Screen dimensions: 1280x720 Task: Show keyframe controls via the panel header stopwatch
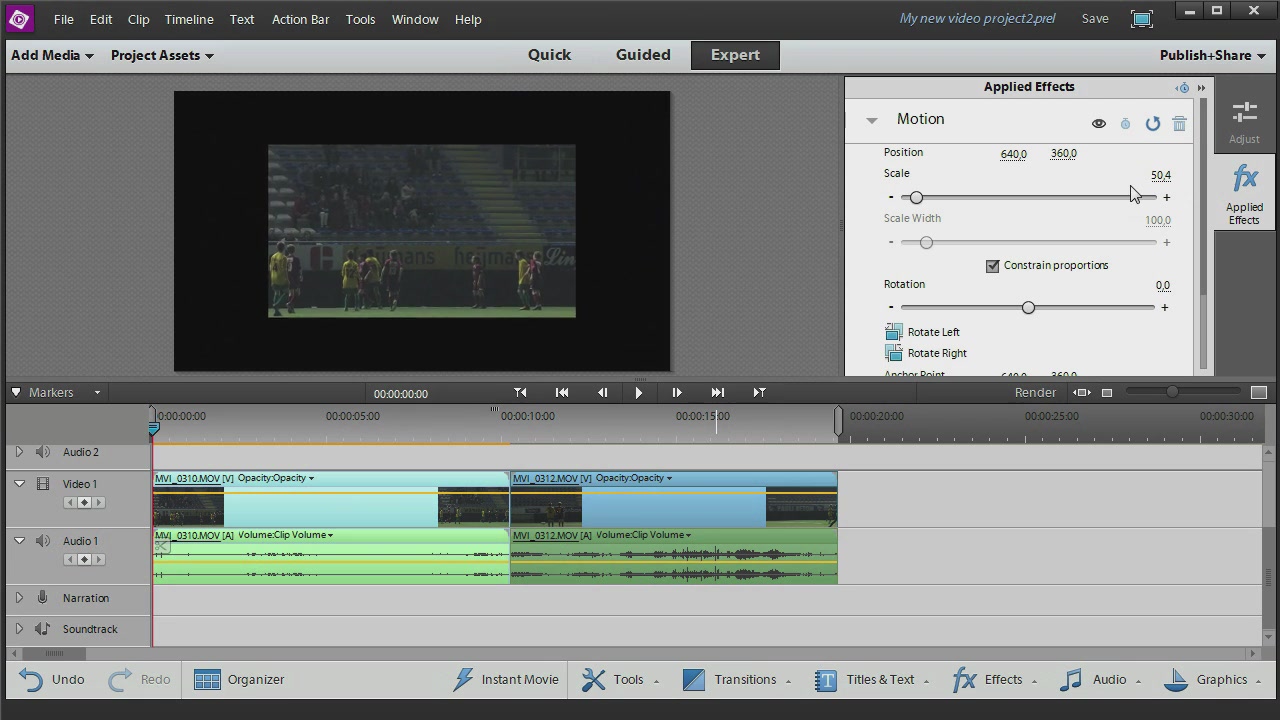coord(1183,88)
